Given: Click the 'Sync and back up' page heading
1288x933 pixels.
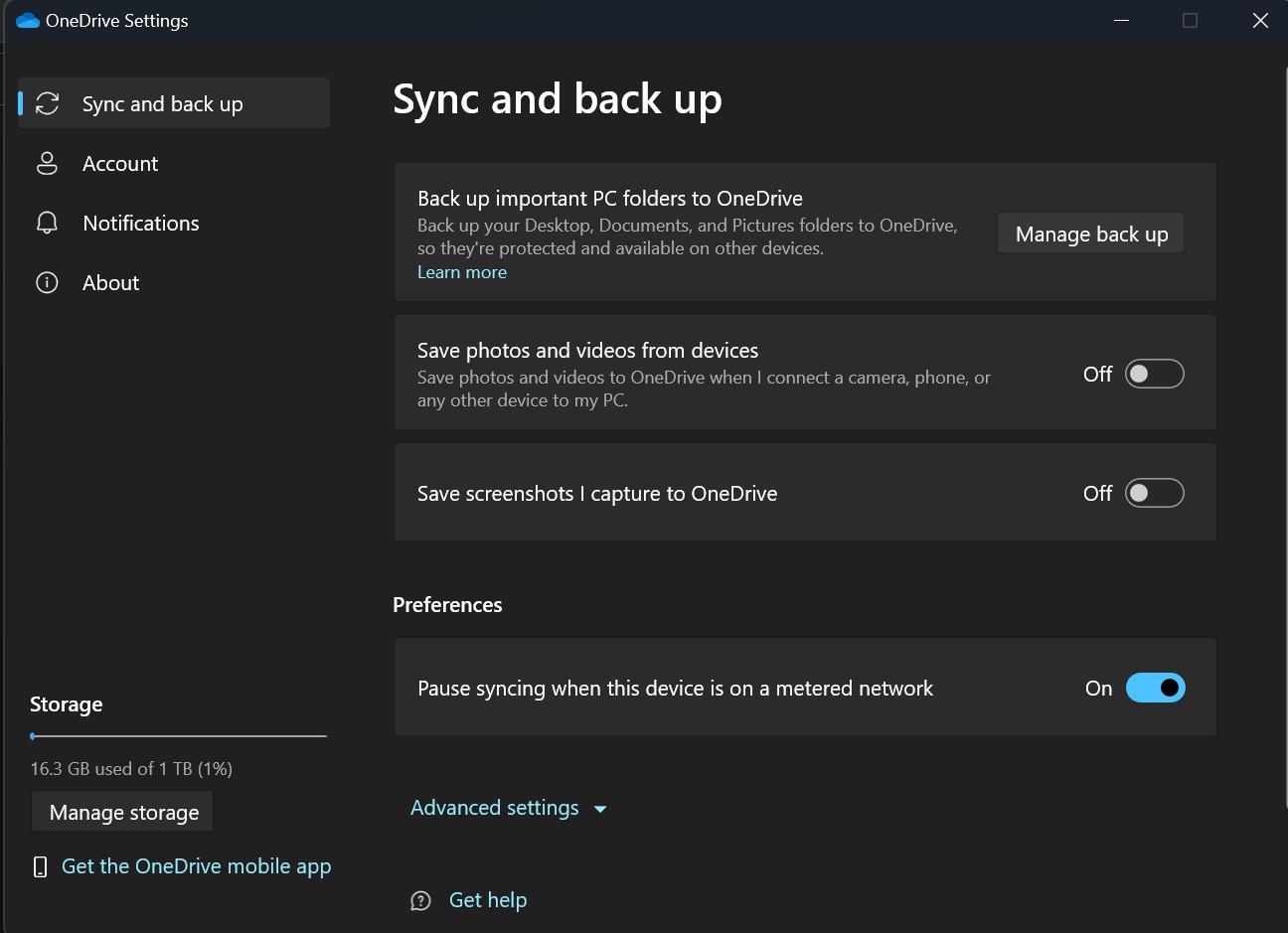Looking at the screenshot, I should tap(558, 100).
